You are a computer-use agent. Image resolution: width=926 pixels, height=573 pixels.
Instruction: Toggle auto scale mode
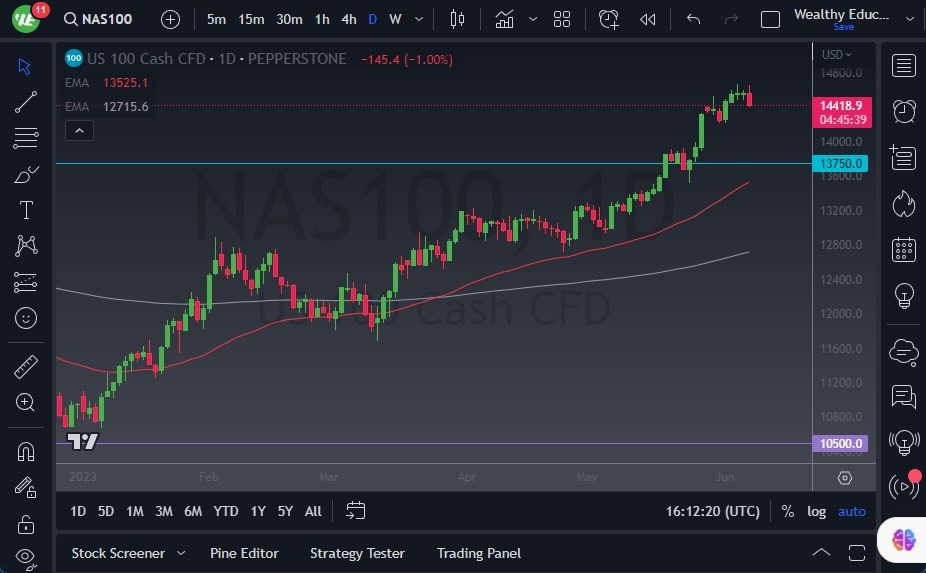[852, 512]
